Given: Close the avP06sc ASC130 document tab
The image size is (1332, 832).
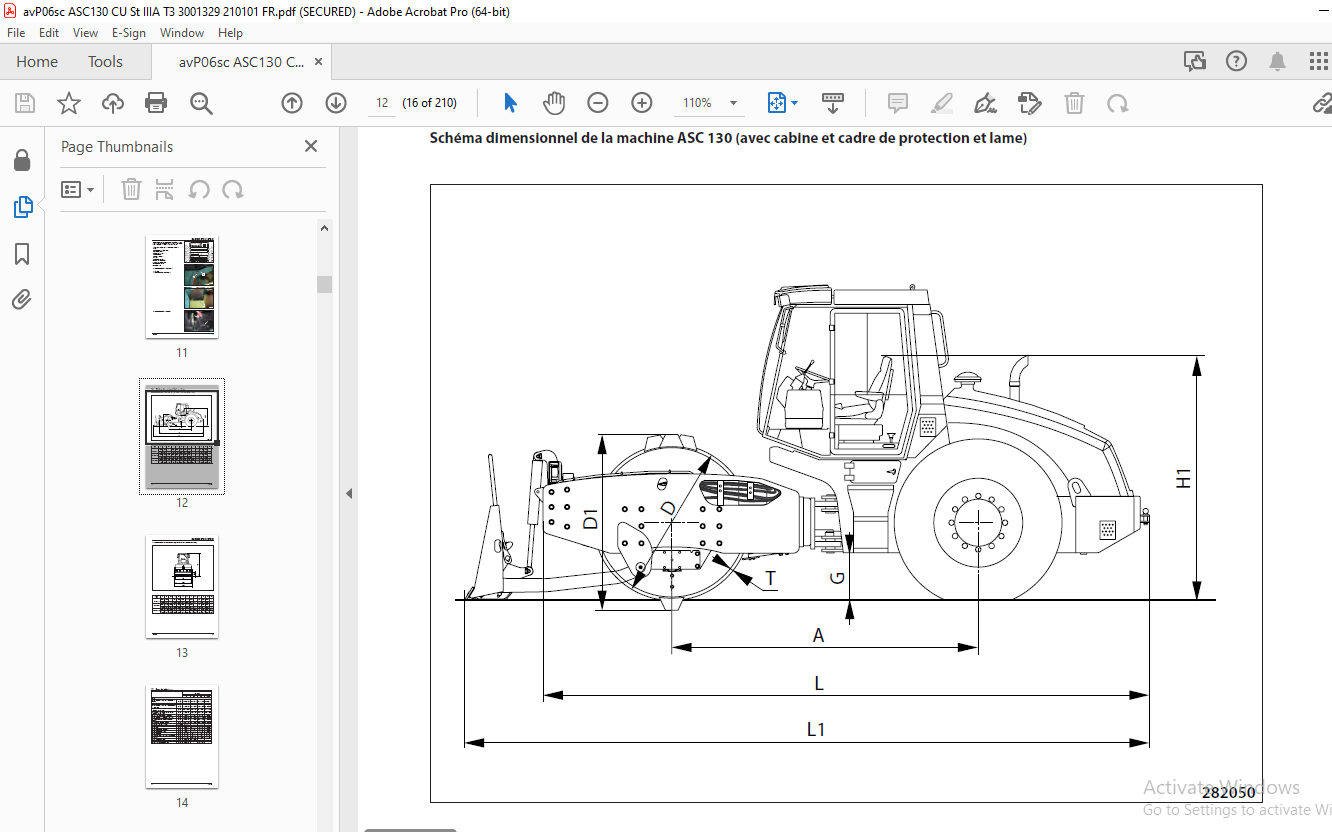Looking at the screenshot, I should coord(319,62).
